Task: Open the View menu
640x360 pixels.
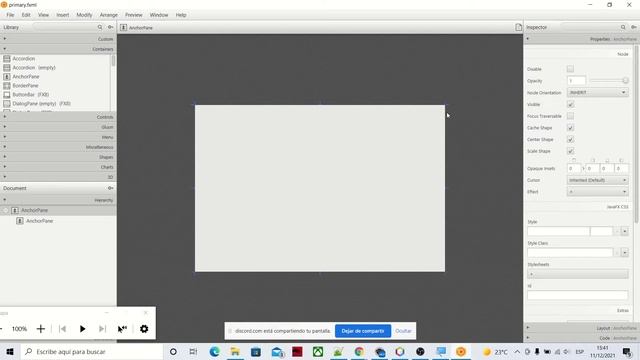Action: (43, 15)
